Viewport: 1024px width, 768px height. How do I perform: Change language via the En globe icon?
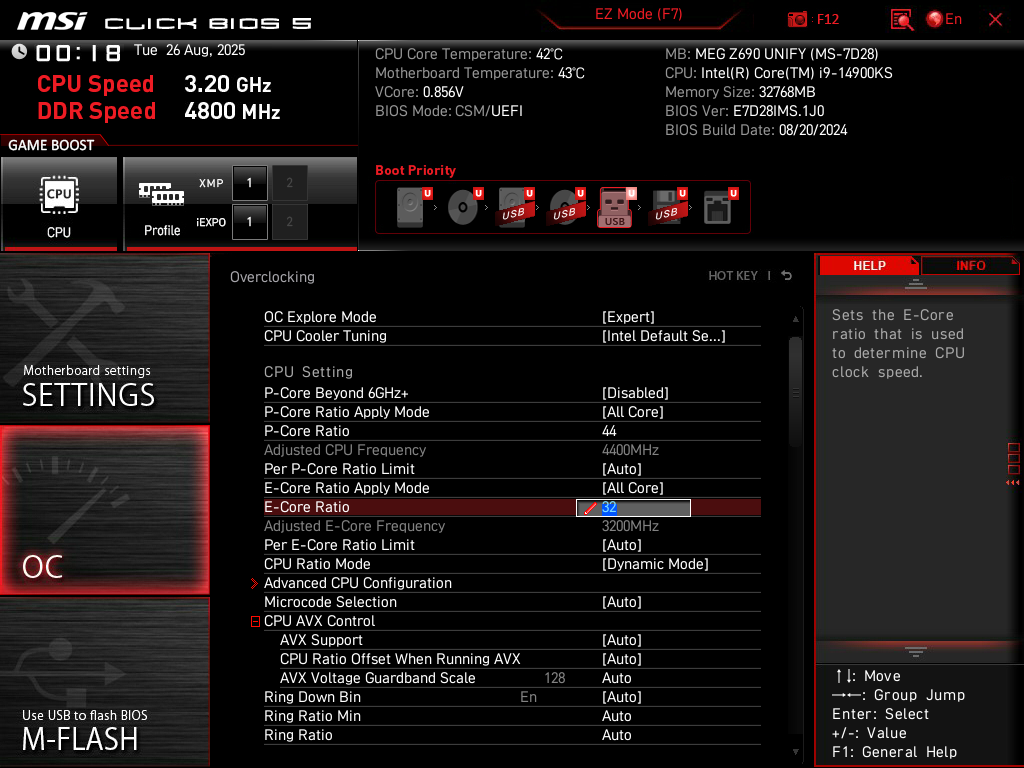[x=944, y=20]
